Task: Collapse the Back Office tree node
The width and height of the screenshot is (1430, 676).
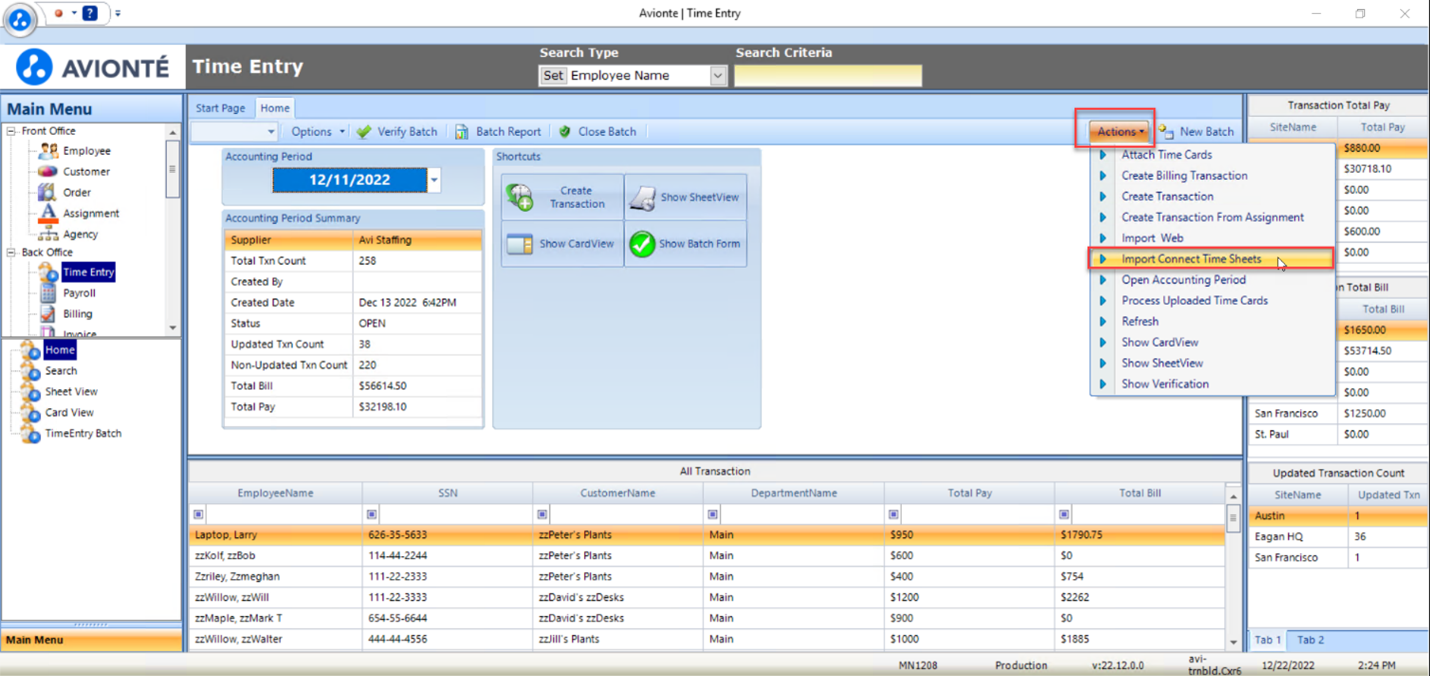Action: click(x=12, y=253)
